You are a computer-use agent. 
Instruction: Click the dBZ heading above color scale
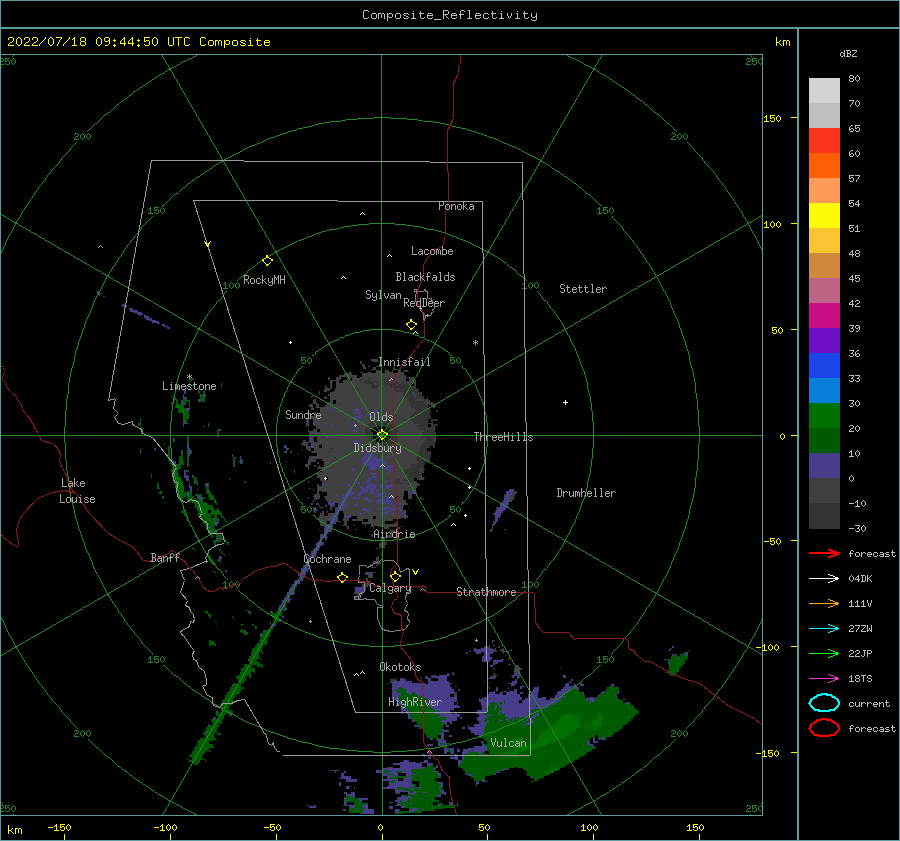[x=848, y=53]
